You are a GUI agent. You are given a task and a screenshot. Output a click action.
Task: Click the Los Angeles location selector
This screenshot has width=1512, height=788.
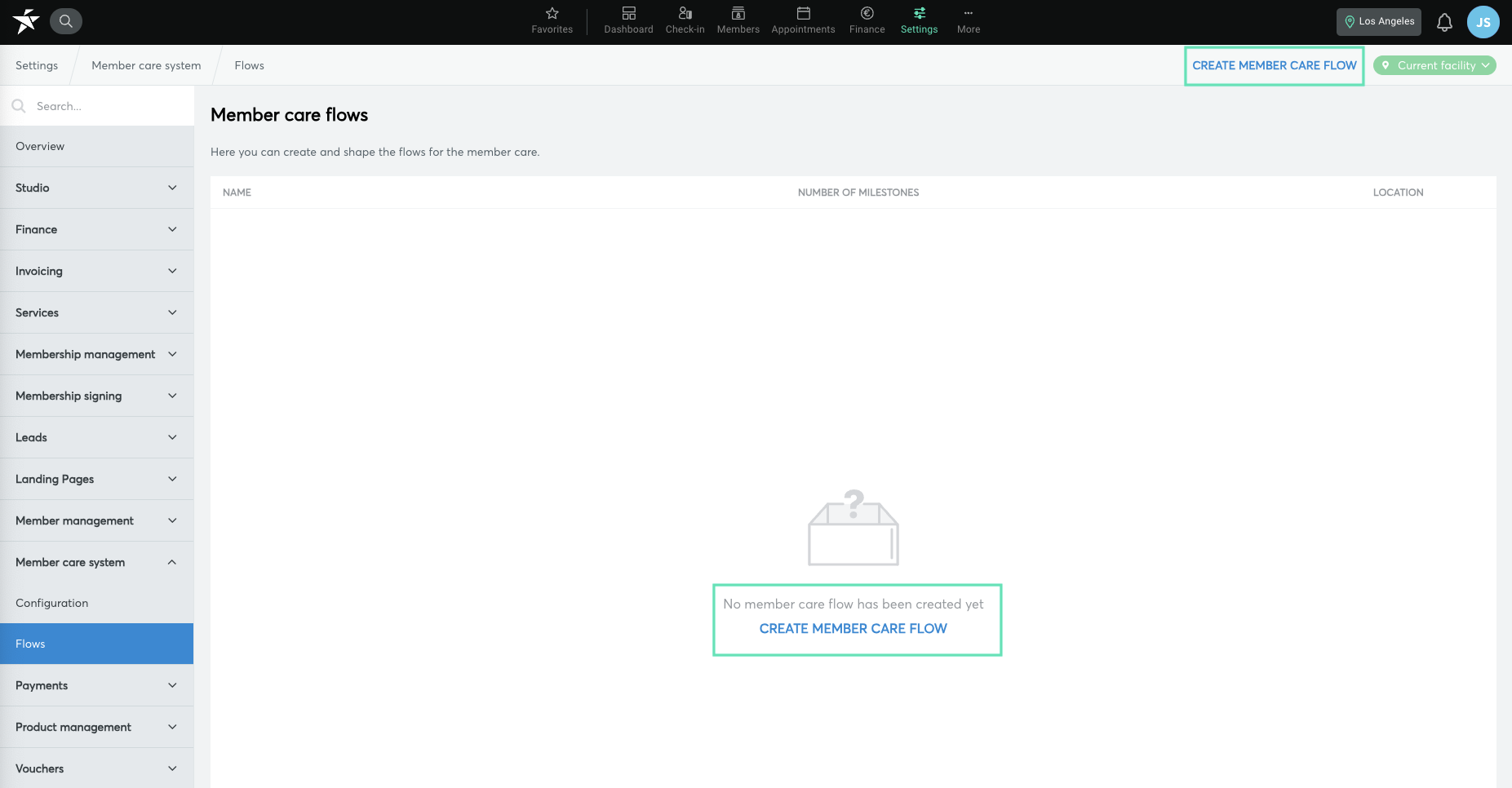point(1379,22)
